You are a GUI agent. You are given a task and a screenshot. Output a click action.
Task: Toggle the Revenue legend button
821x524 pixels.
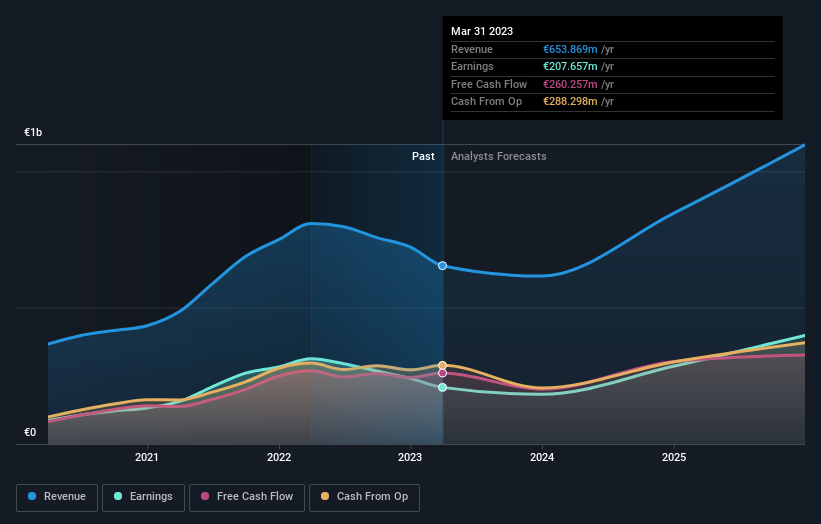(x=57, y=497)
